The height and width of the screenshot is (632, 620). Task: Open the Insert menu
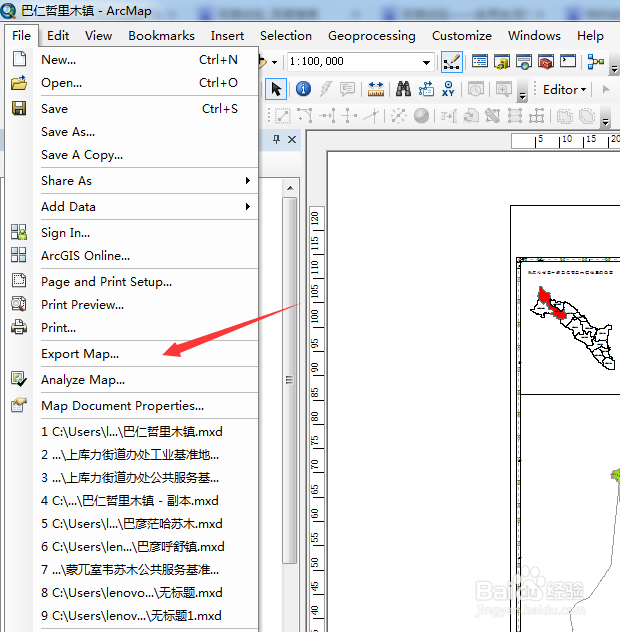click(x=227, y=36)
